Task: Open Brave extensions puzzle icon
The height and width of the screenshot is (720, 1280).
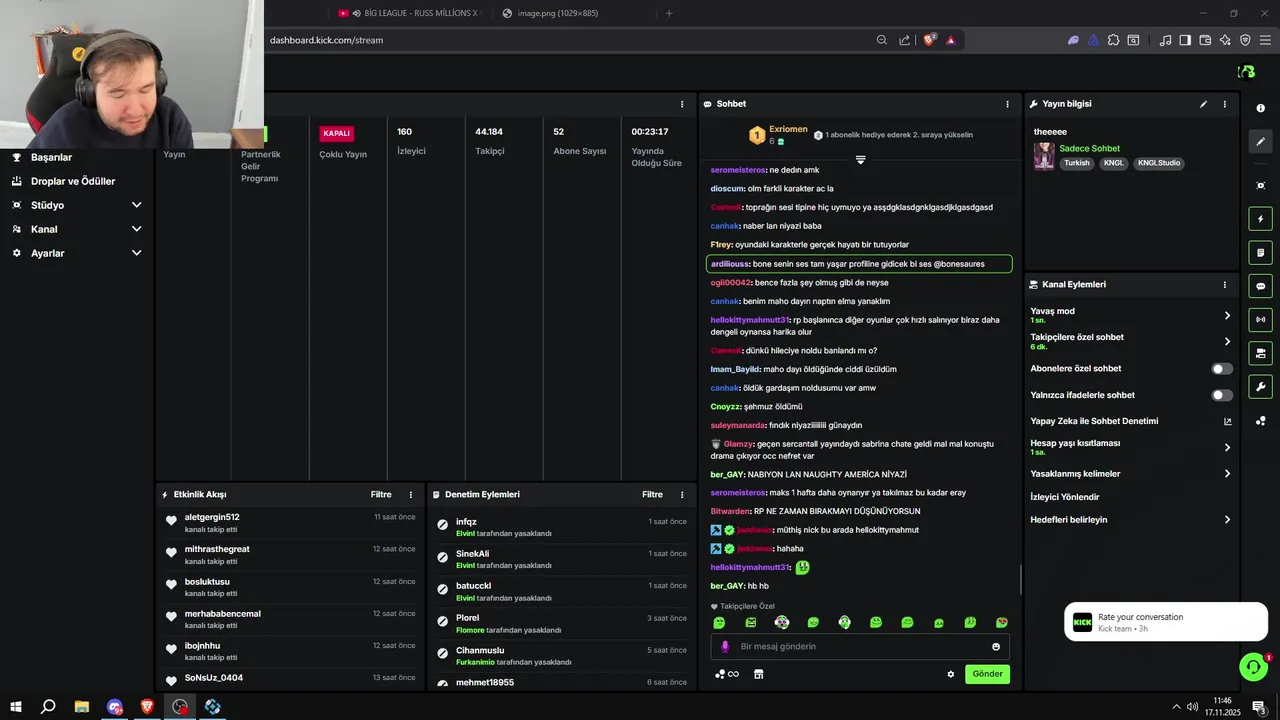Action: click(x=1113, y=40)
